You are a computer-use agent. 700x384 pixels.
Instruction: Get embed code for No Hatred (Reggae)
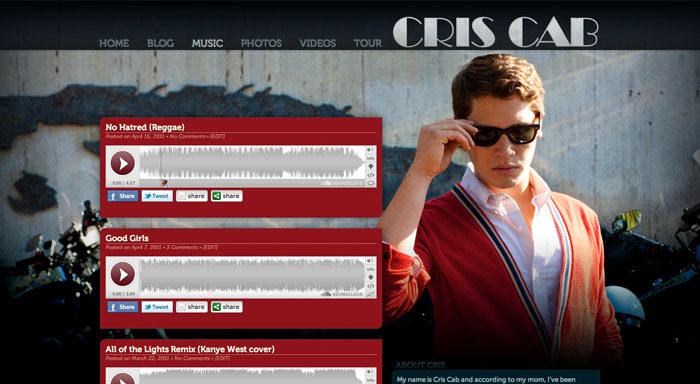click(x=371, y=175)
